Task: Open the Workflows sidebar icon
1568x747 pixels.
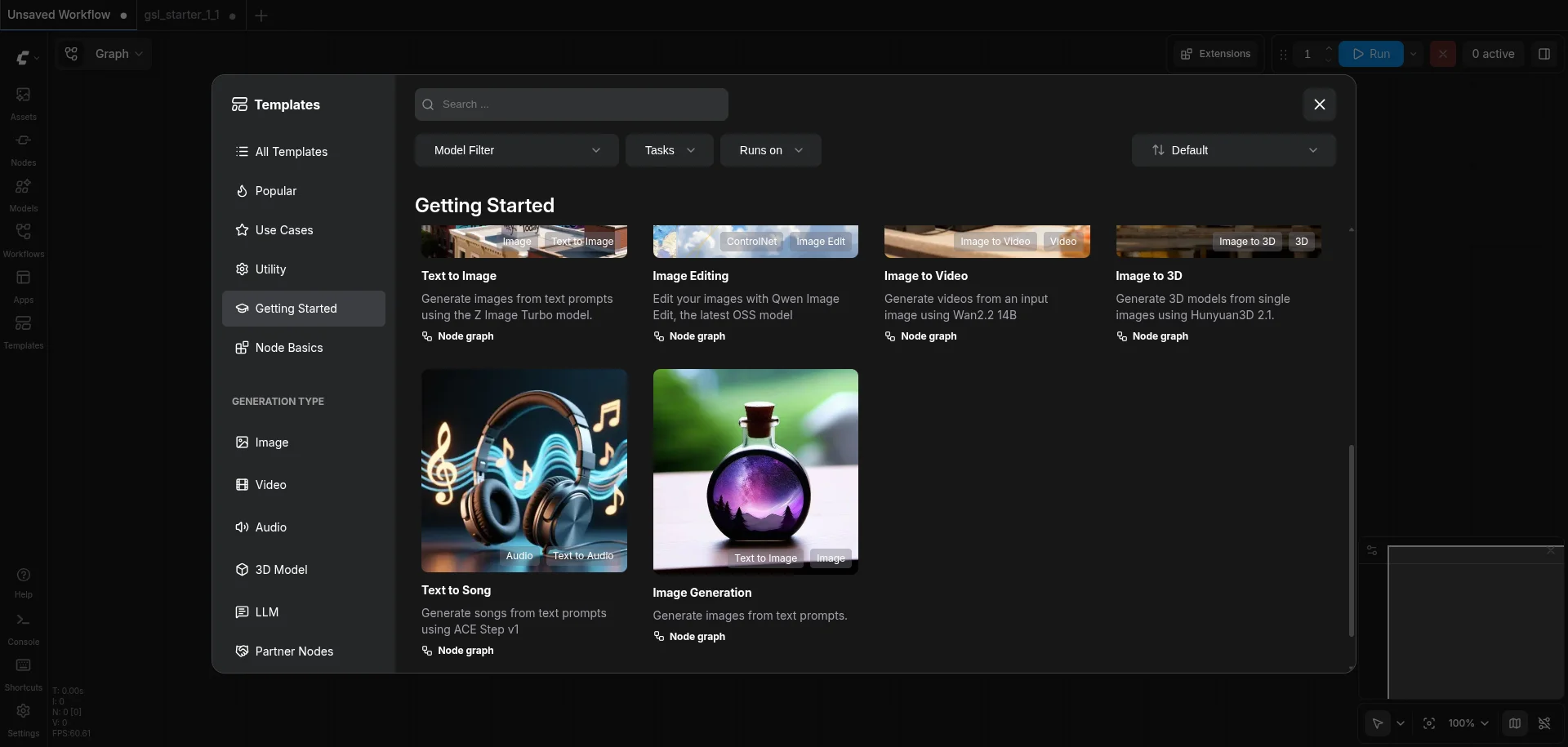Action: 23,240
